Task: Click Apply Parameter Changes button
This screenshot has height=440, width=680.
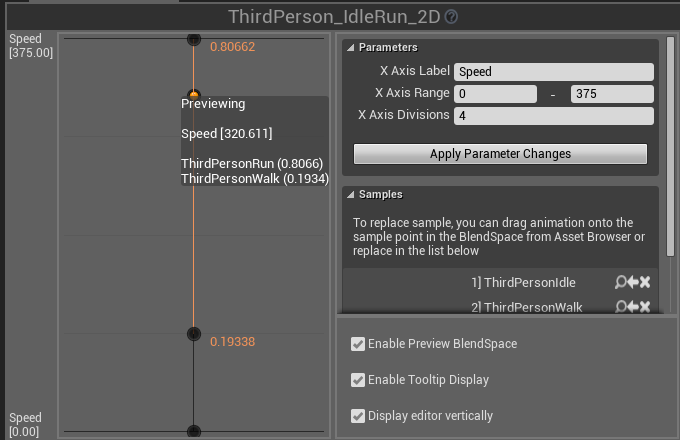Action: [500, 154]
